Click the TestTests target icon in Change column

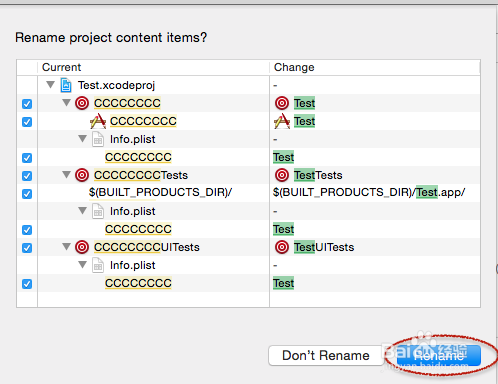tap(282, 175)
